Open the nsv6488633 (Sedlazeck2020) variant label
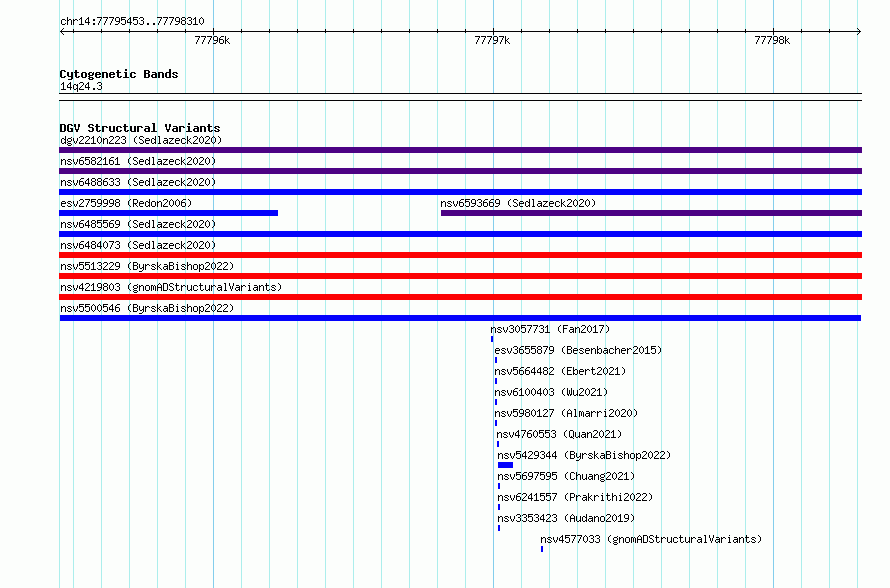The width and height of the screenshot is (890, 588). 138,182
